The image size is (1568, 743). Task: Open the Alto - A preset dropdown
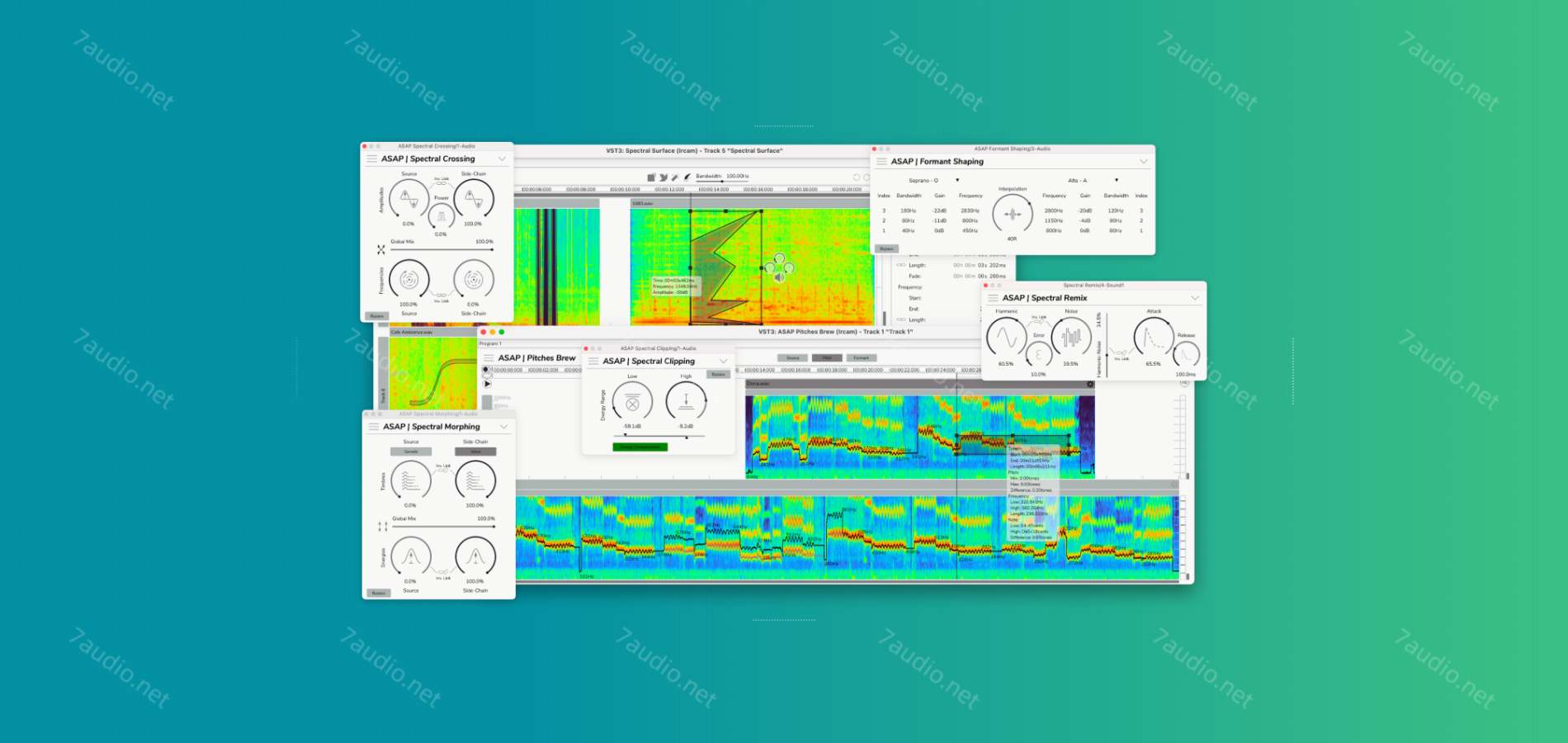tap(1092, 180)
